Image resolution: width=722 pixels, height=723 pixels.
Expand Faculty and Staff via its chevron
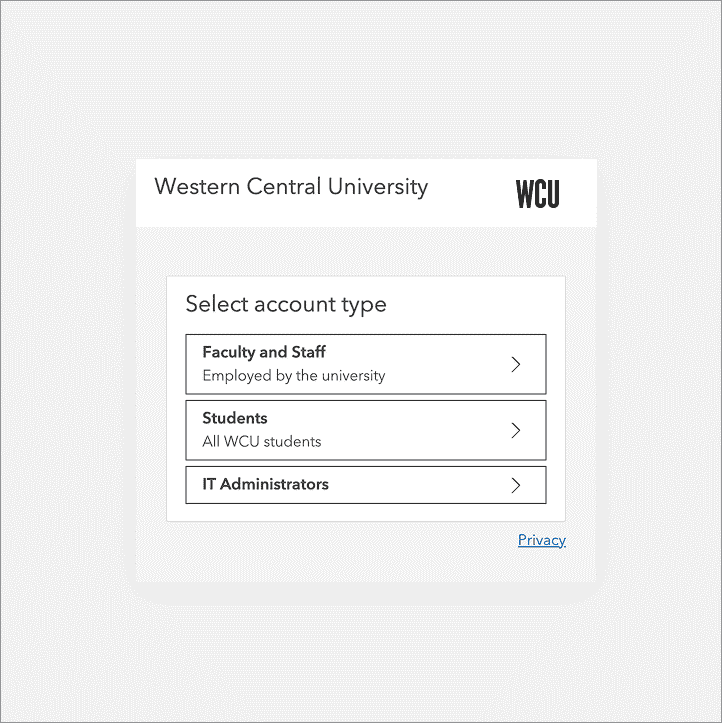(x=516, y=364)
